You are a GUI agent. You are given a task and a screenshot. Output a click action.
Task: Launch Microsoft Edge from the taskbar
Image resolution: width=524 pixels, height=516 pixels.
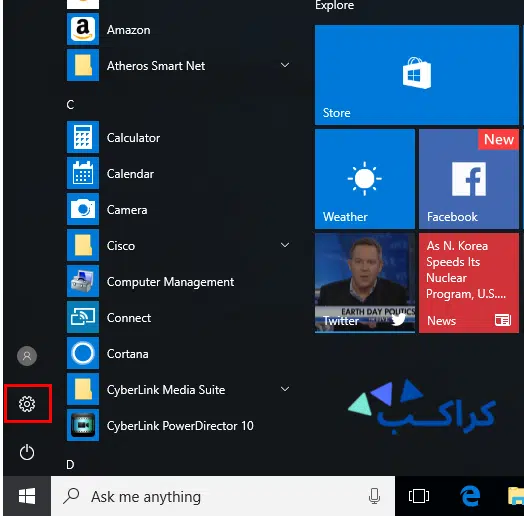(x=470, y=496)
